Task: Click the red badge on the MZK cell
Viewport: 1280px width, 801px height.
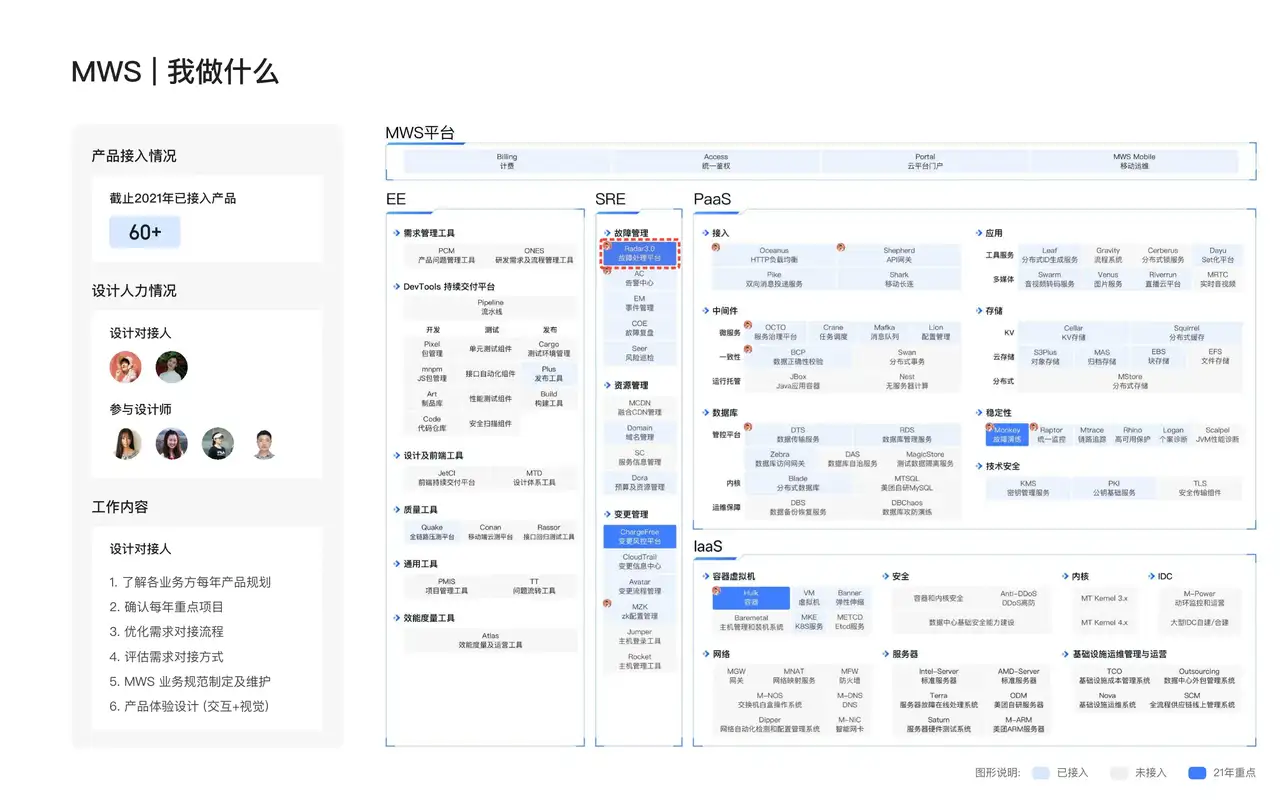Action: click(x=606, y=603)
